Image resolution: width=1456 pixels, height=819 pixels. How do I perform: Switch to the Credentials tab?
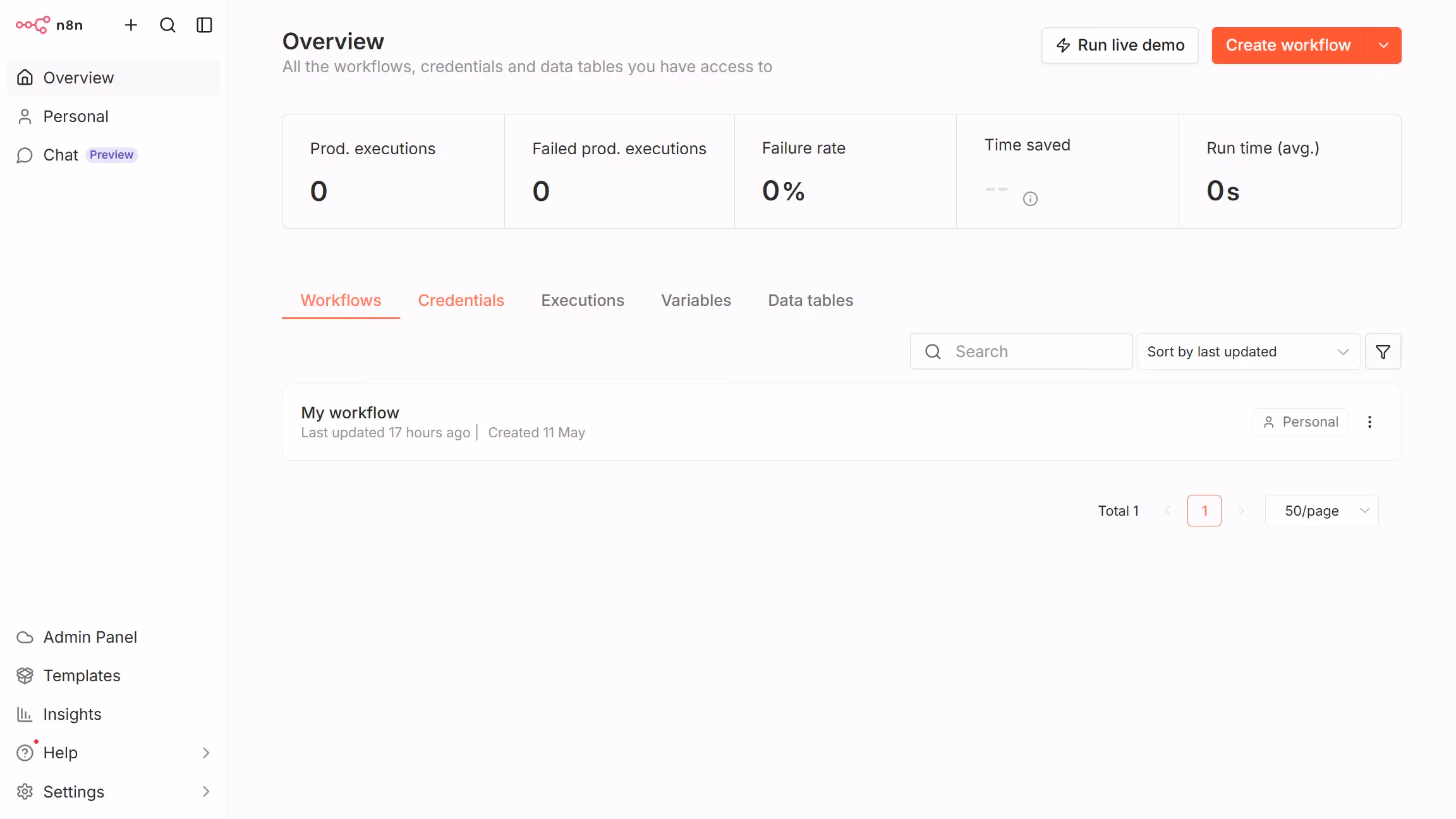[x=461, y=300]
